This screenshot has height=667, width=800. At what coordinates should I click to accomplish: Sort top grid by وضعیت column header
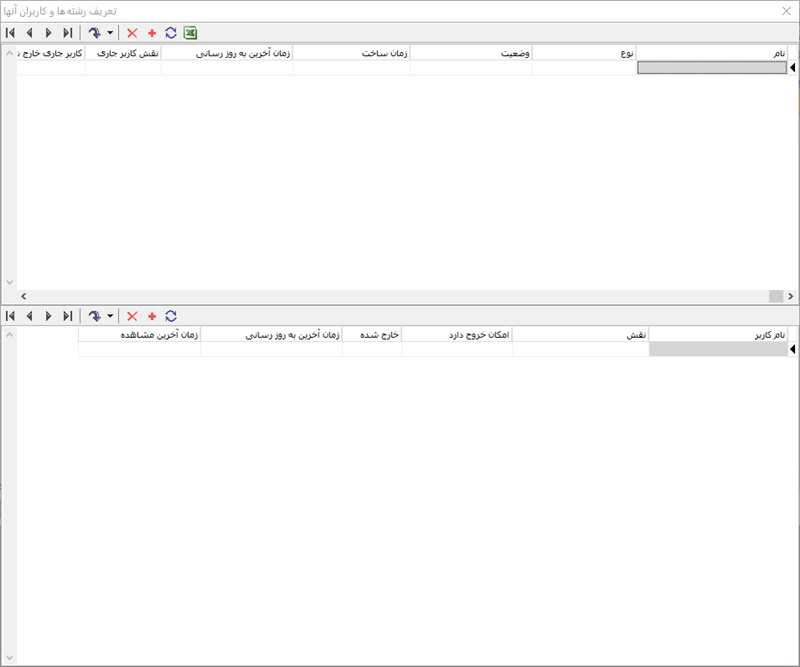471,53
